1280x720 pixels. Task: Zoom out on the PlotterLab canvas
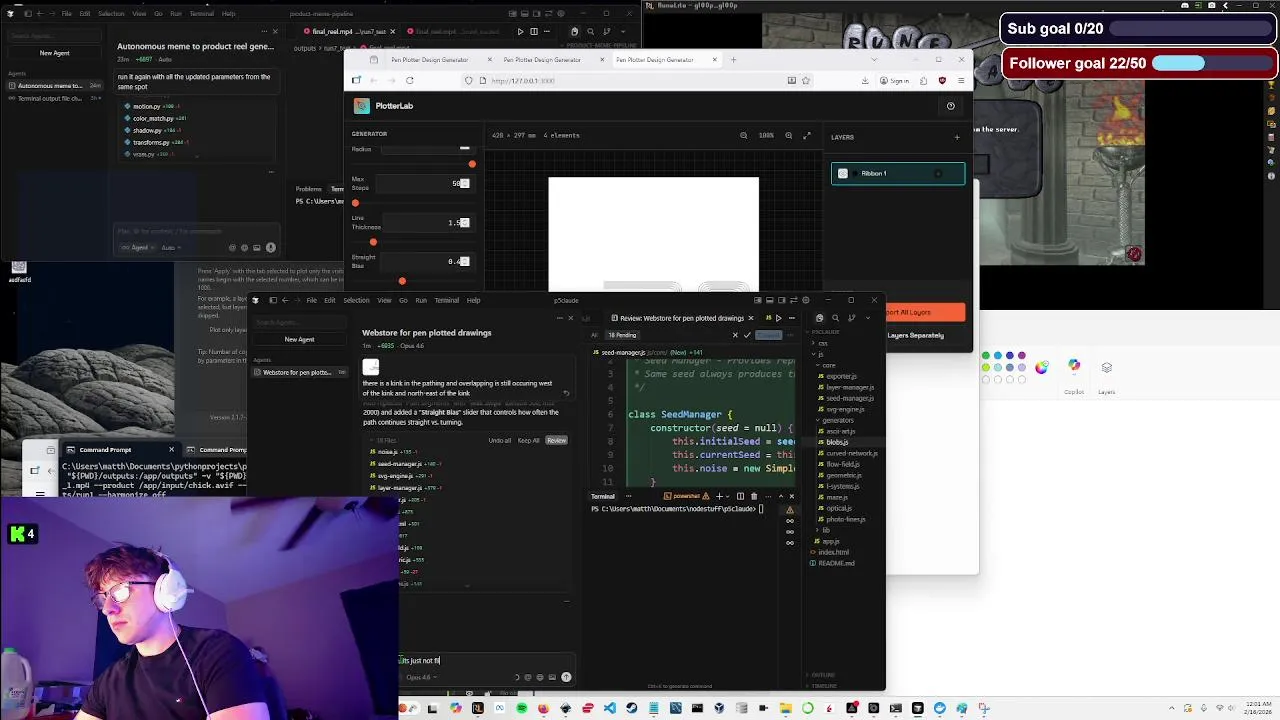coord(743,135)
